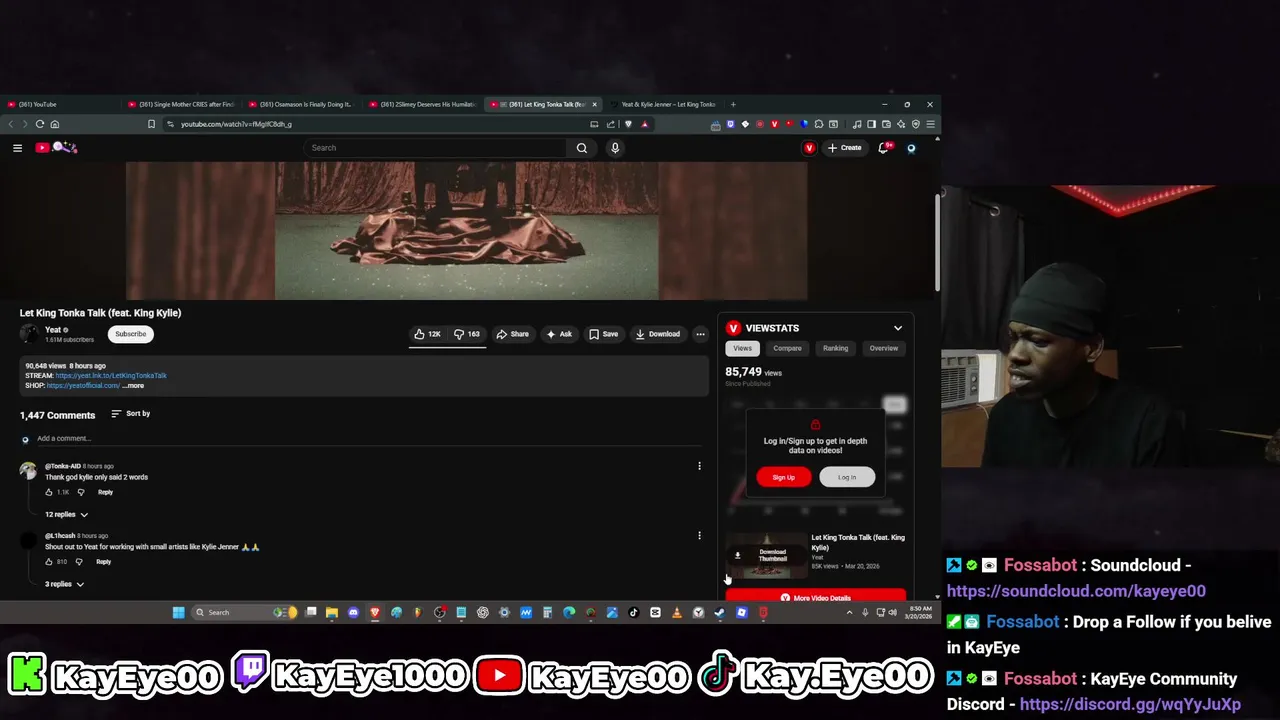Expand 12 replies under Tonka-AID comment
Screen dimensions: 1280x720
(x=66, y=514)
